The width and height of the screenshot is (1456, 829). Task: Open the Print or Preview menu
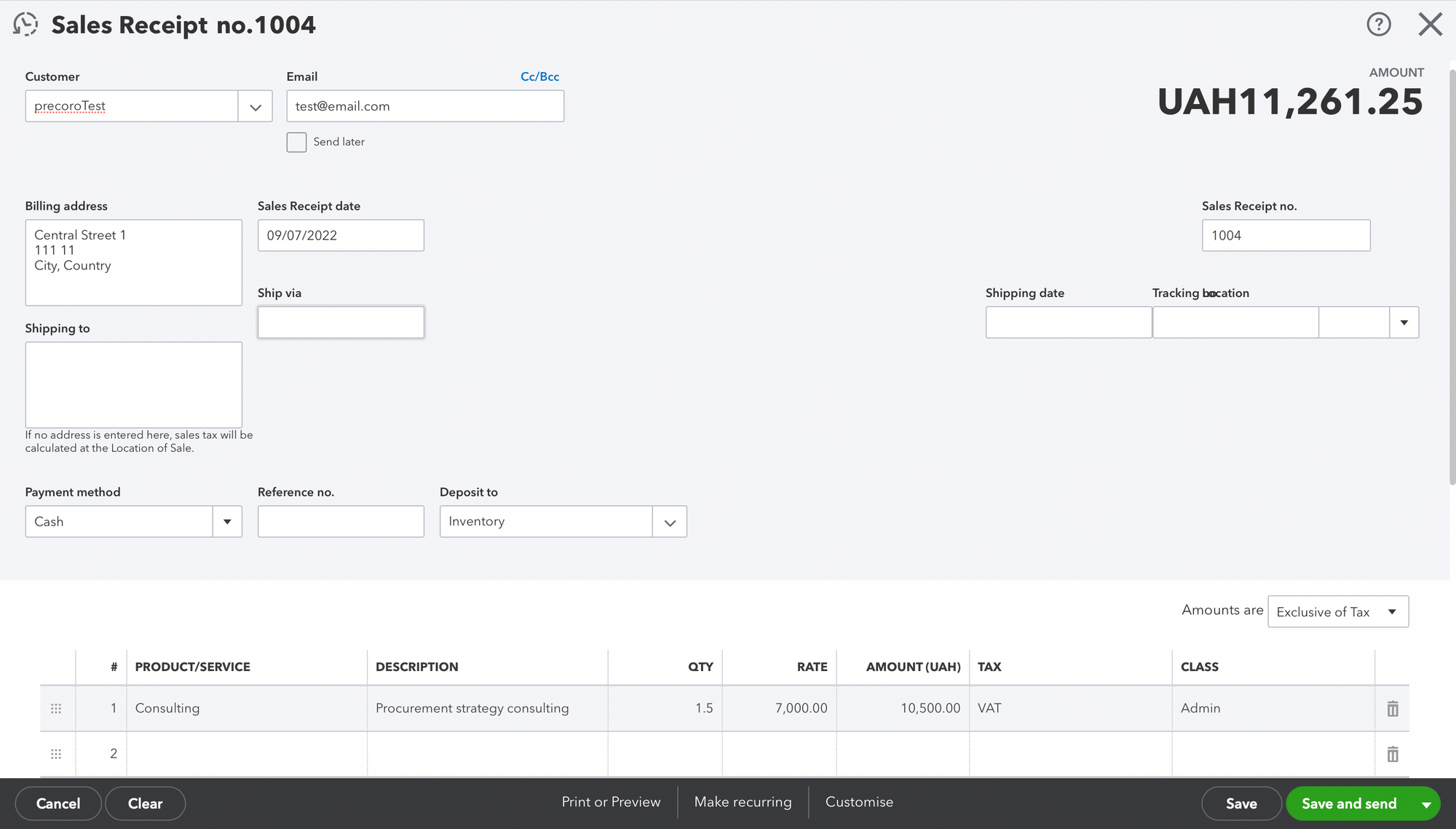point(611,802)
